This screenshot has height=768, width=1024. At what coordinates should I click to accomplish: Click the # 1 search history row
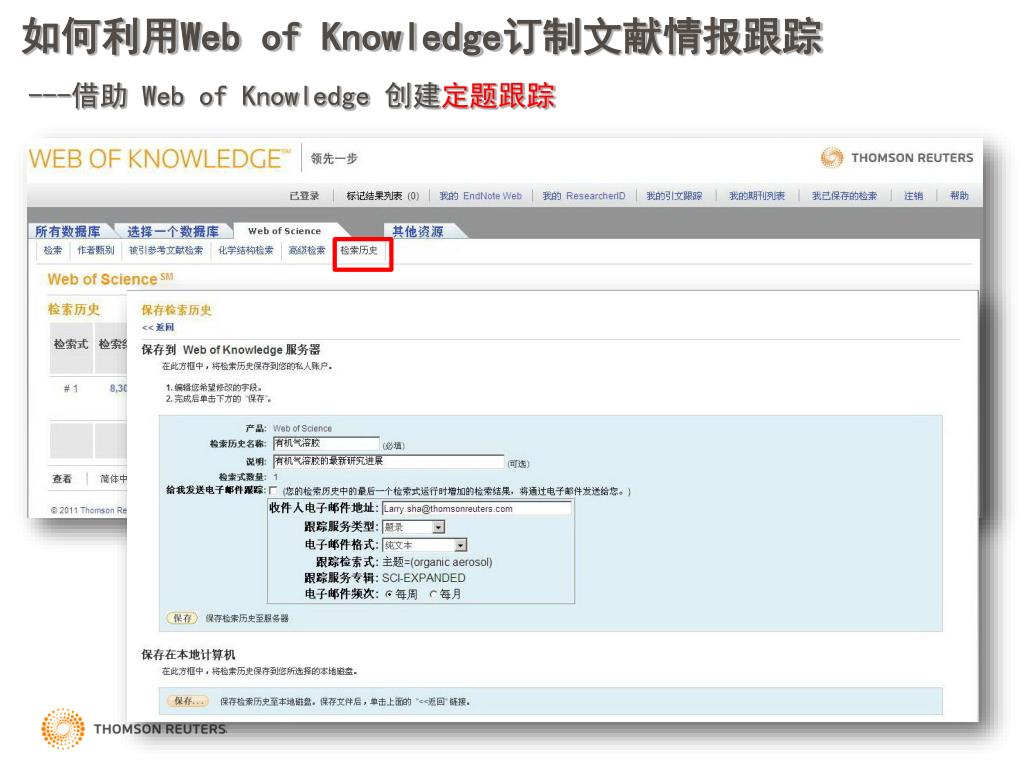tap(71, 389)
